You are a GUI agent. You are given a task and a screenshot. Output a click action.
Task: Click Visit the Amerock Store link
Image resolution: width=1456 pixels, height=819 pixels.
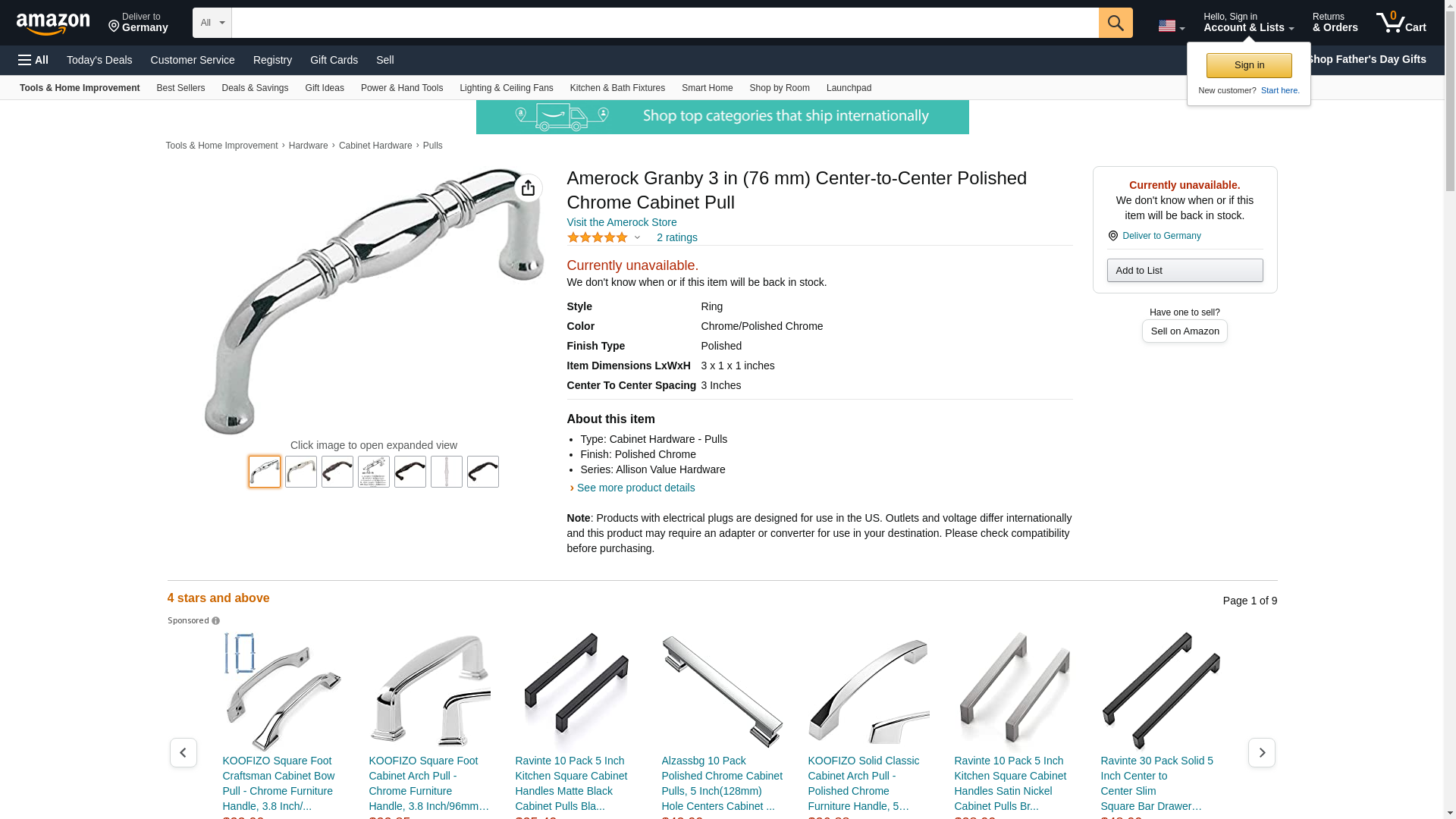[622, 222]
